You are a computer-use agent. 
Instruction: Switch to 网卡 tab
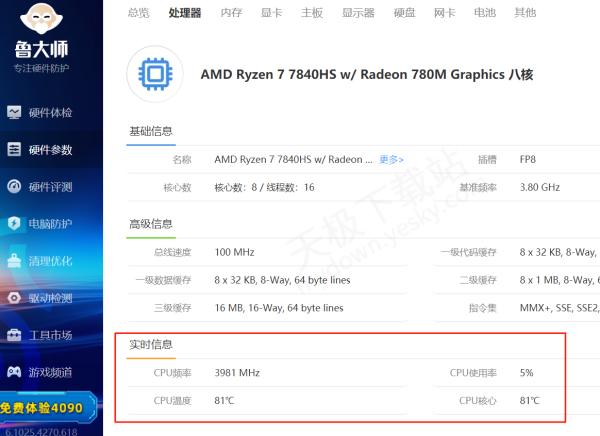445,13
